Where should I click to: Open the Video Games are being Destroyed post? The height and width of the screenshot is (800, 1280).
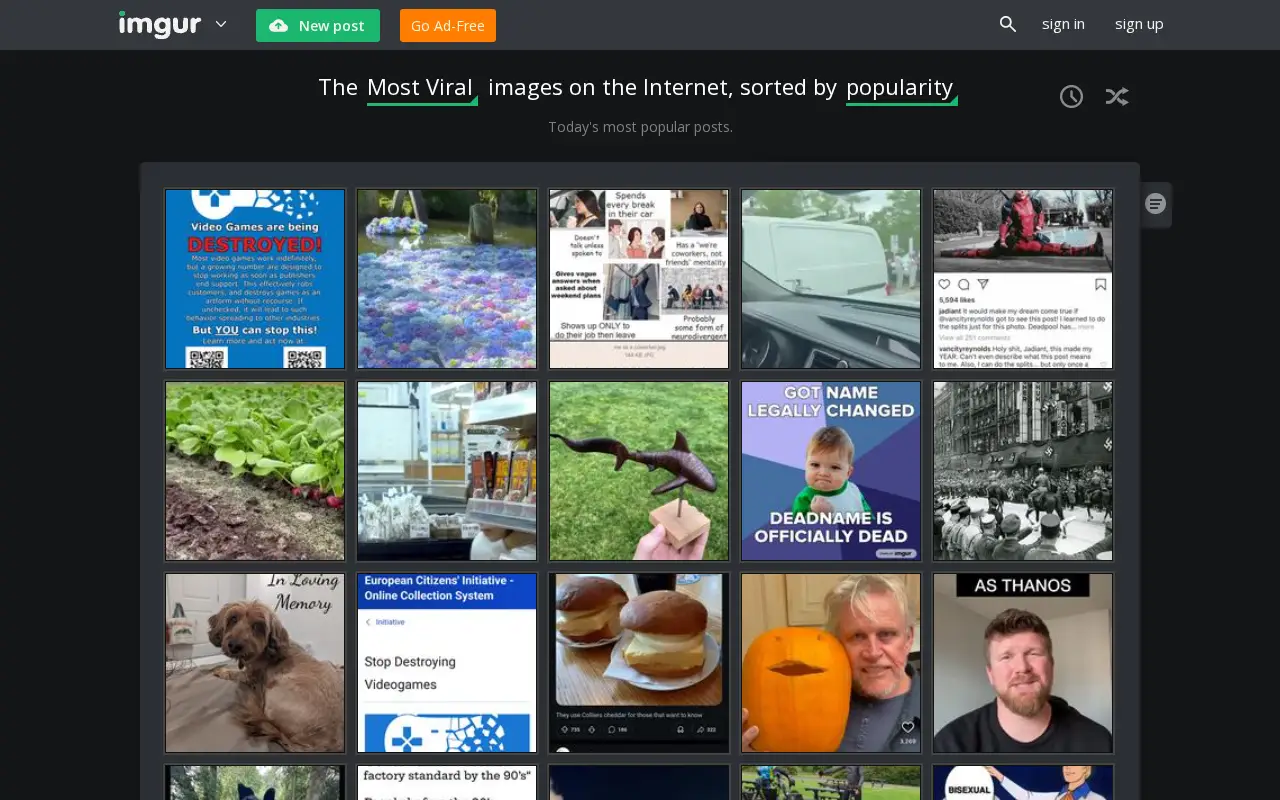[255, 279]
